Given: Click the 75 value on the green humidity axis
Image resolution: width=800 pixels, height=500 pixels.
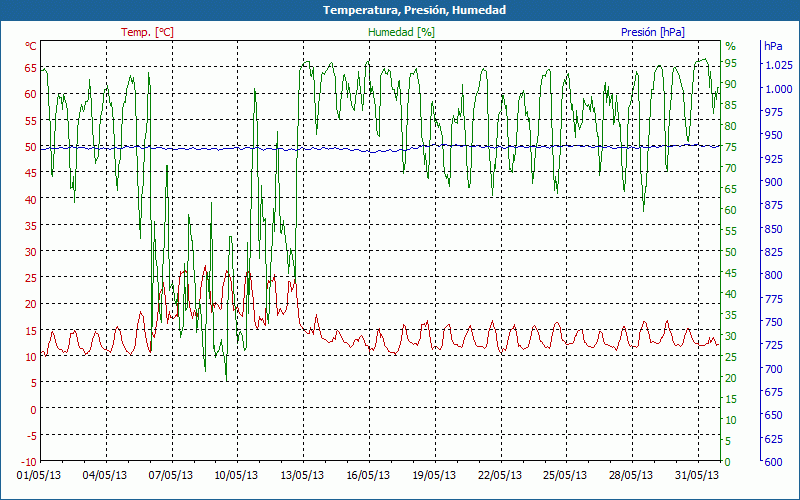Looking at the screenshot, I should tap(731, 147).
